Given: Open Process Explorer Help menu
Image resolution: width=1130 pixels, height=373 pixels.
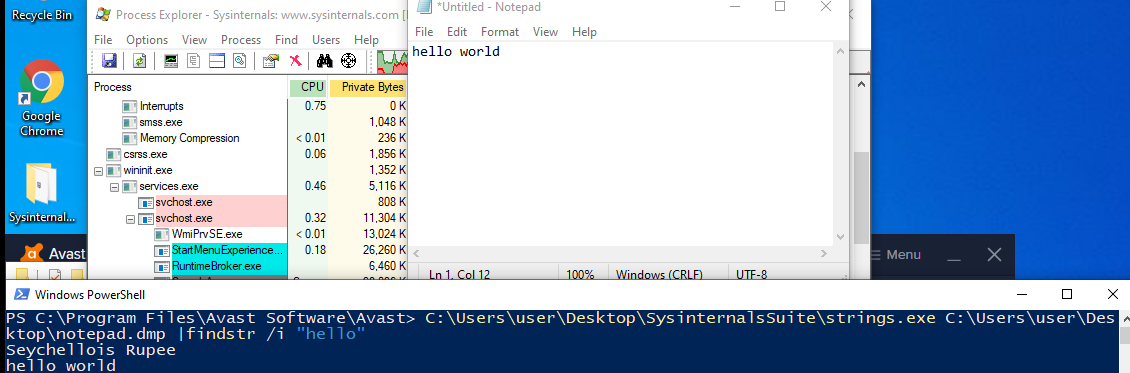Looking at the screenshot, I should [x=366, y=40].
